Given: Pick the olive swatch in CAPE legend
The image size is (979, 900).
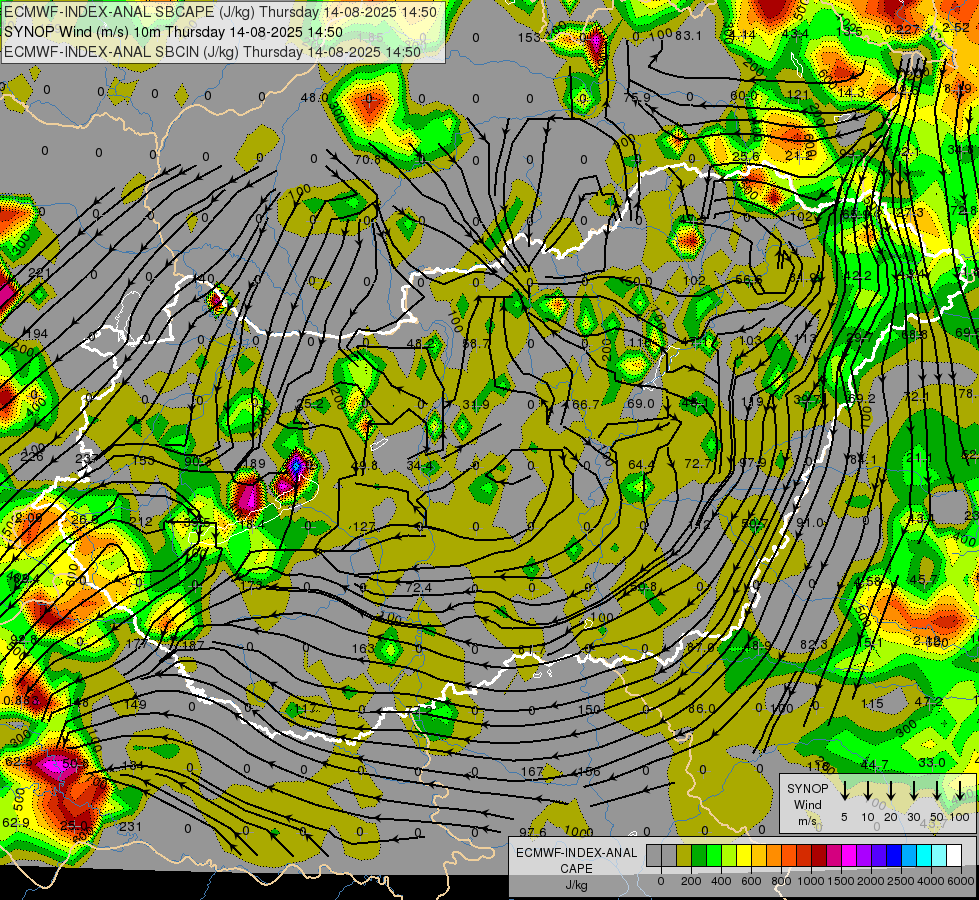Looking at the screenshot, I should coord(684,856).
